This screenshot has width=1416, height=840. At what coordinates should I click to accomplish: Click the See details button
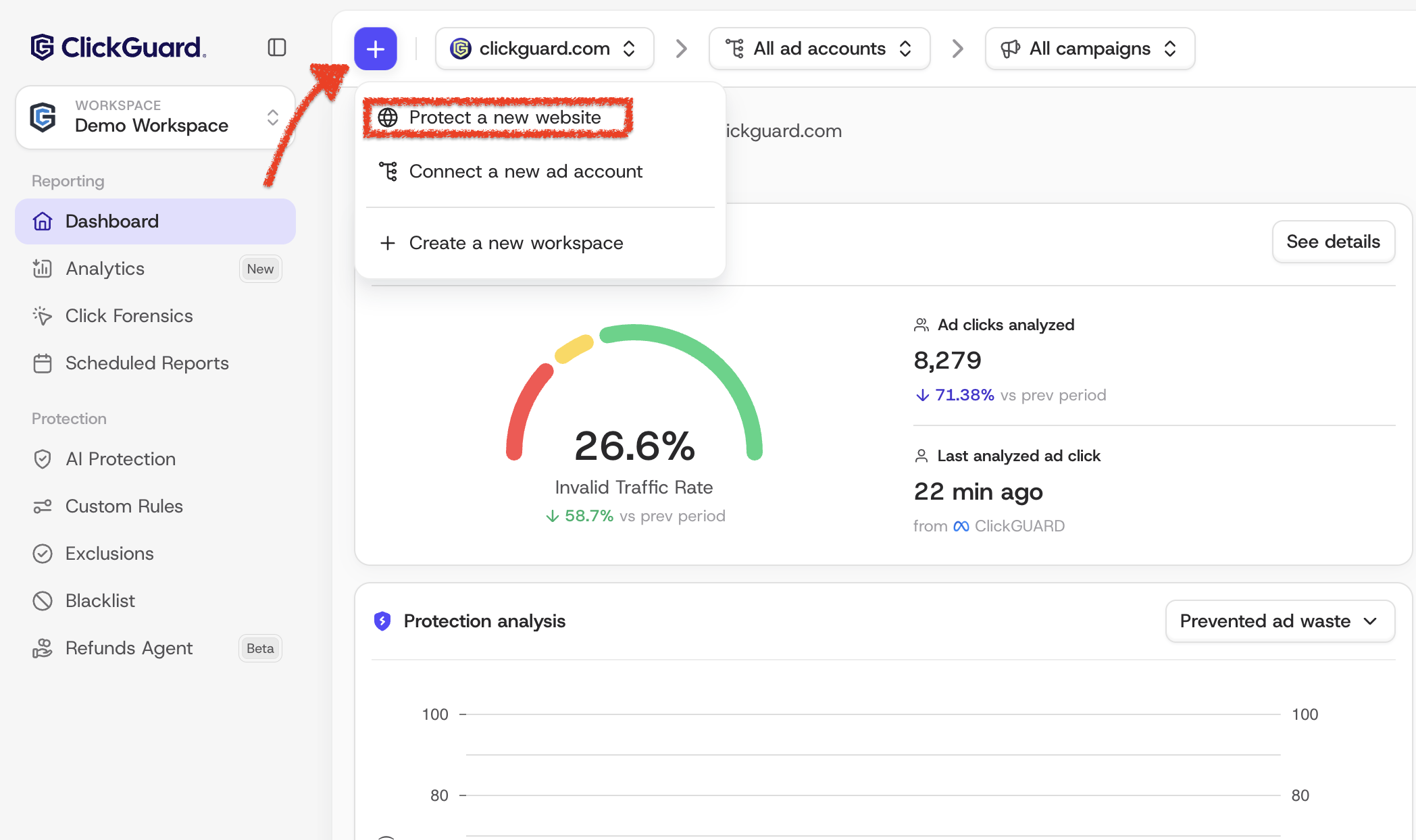pyautogui.click(x=1334, y=242)
